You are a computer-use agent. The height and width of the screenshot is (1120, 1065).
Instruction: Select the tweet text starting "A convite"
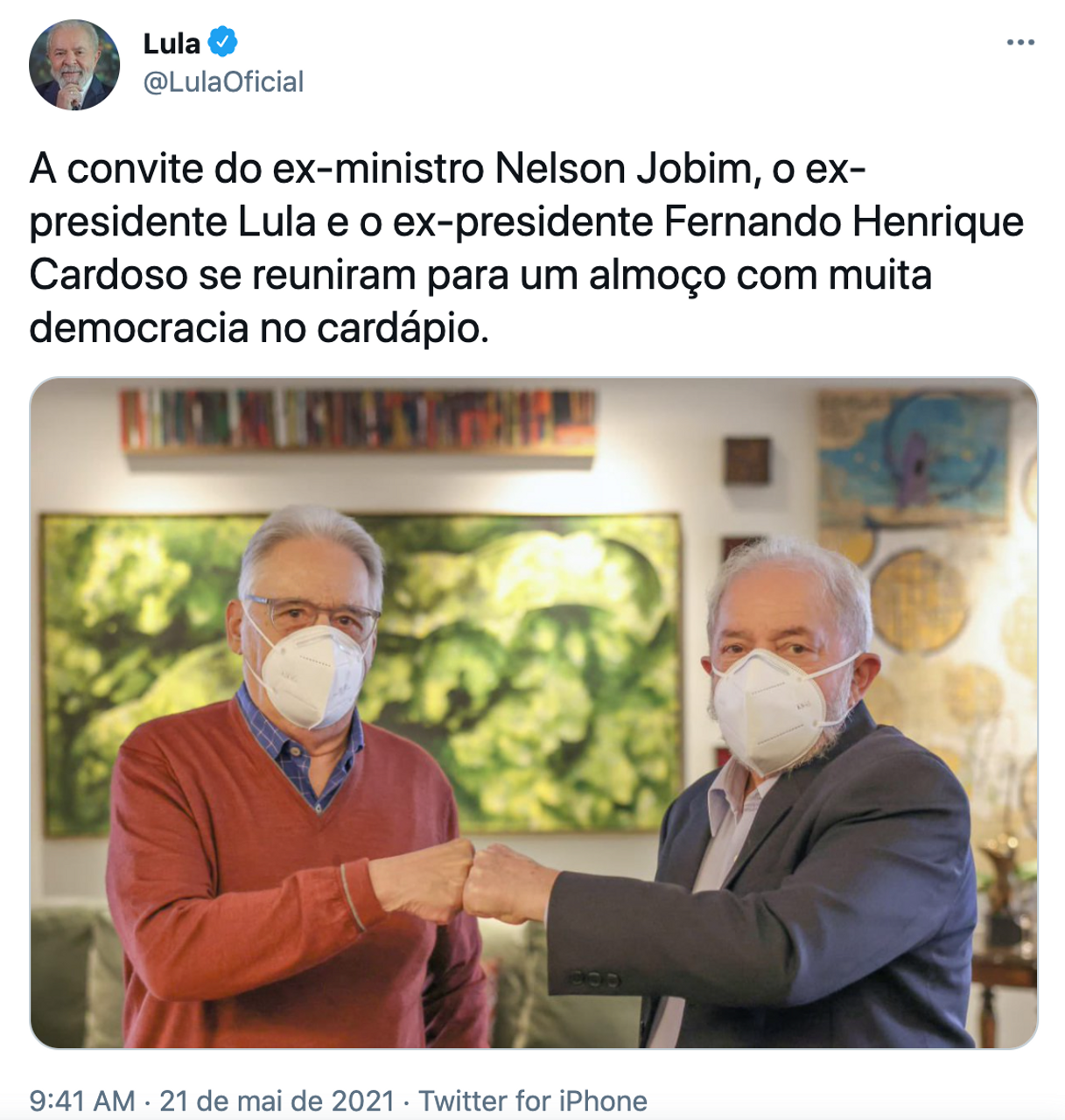pos(526,248)
